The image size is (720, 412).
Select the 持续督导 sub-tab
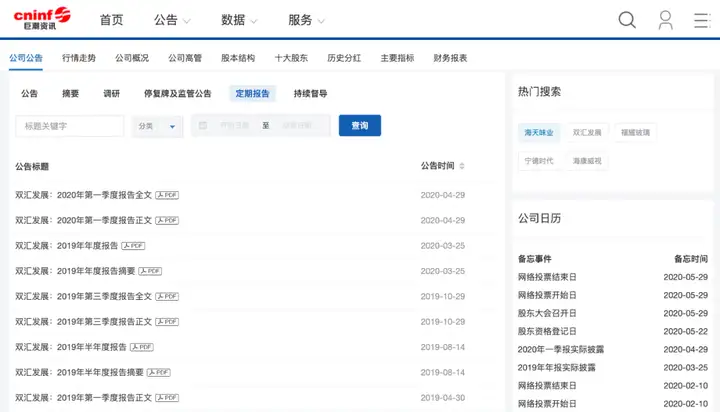click(x=310, y=93)
